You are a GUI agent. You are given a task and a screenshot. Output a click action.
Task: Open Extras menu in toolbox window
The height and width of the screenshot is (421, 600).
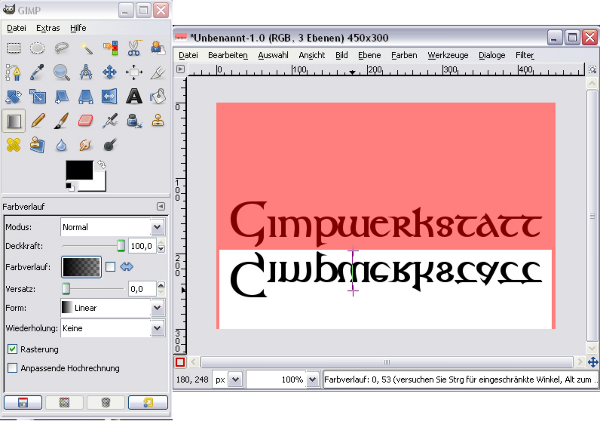pos(48,28)
